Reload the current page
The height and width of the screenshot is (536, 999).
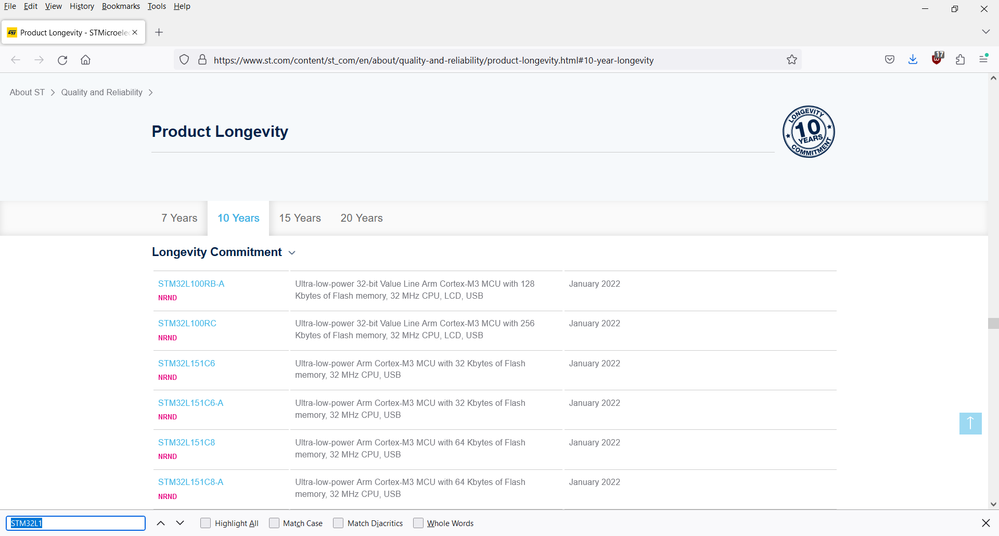pyautogui.click(x=62, y=60)
